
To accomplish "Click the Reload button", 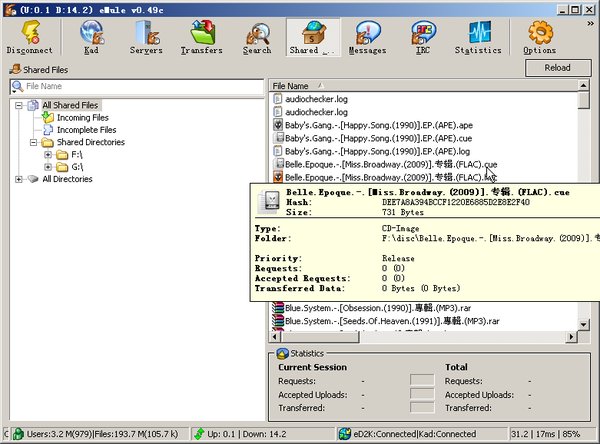I will [558, 68].
